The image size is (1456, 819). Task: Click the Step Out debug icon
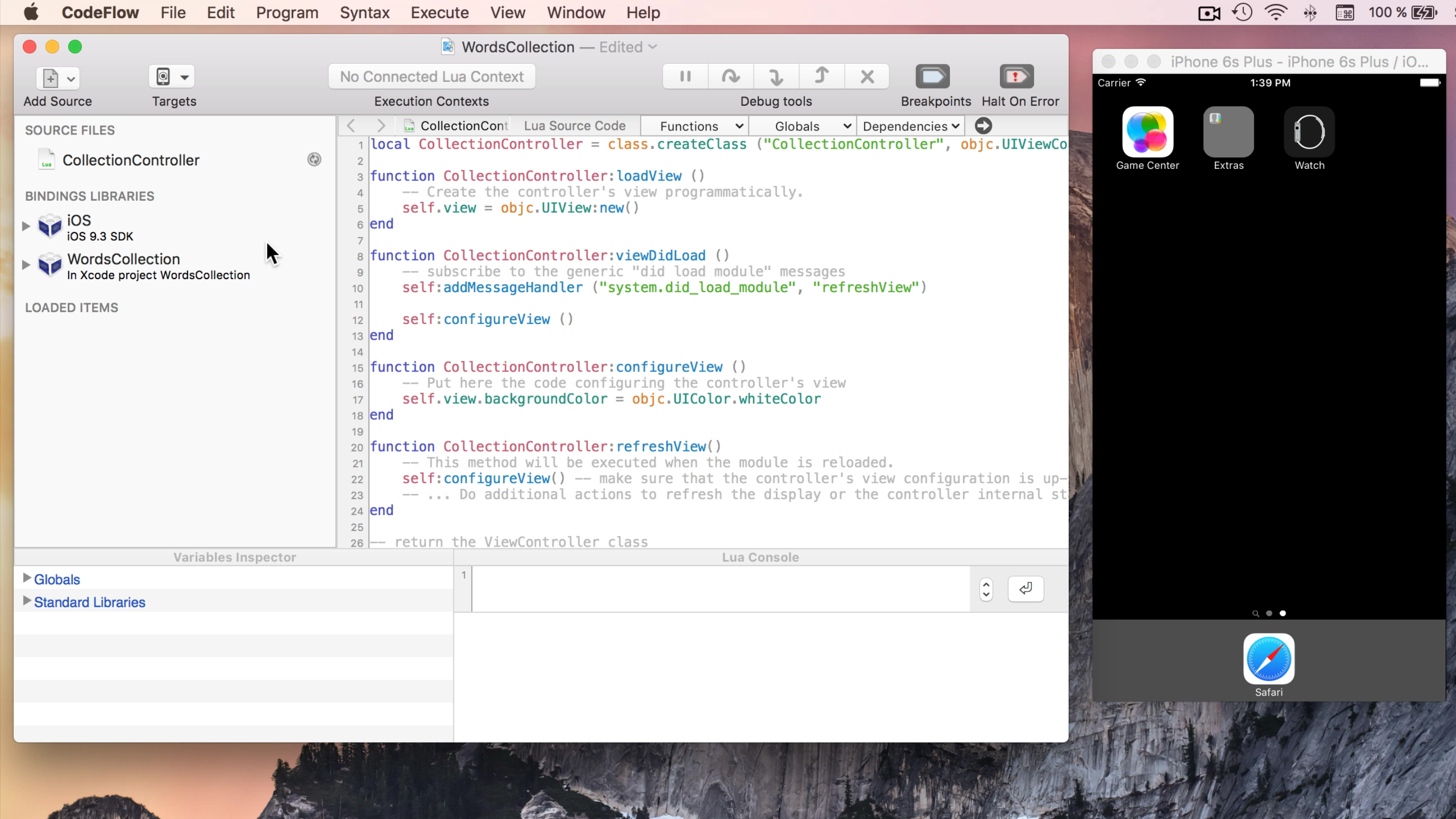point(821,76)
